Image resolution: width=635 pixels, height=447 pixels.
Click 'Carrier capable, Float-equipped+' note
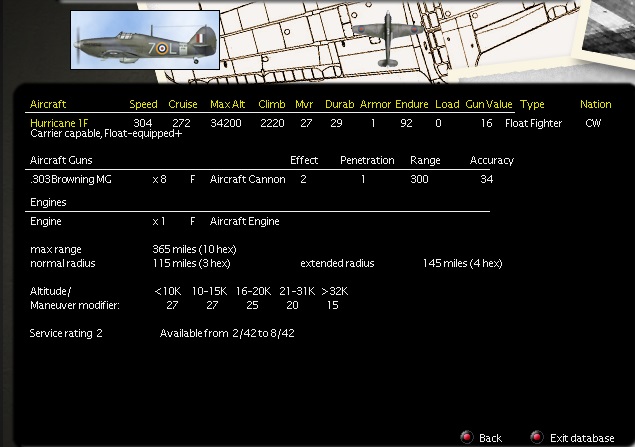click(x=106, y=134)
